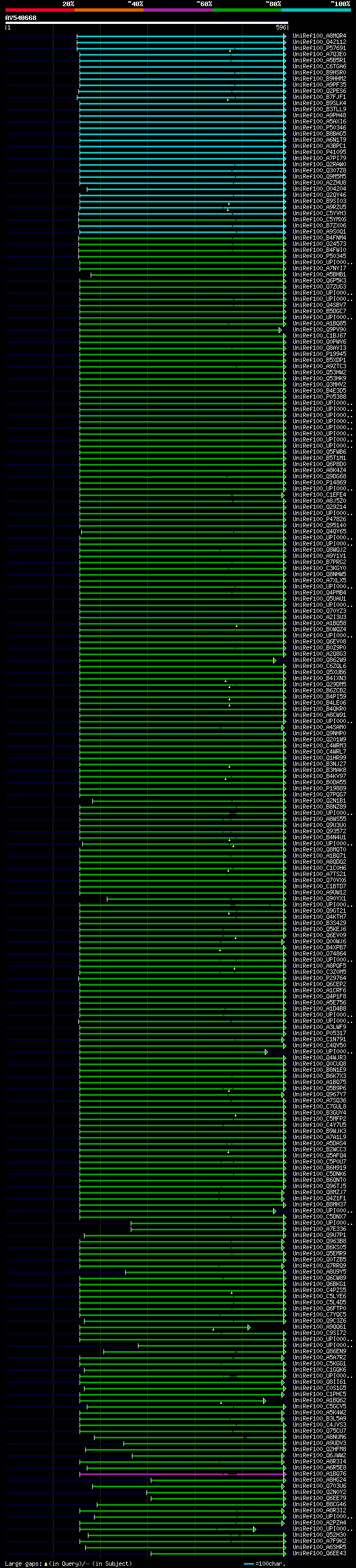Screen dimensions: 356x1568
Task: Select the UniRef100_A9PH48 label
Action: pos(319,115)
